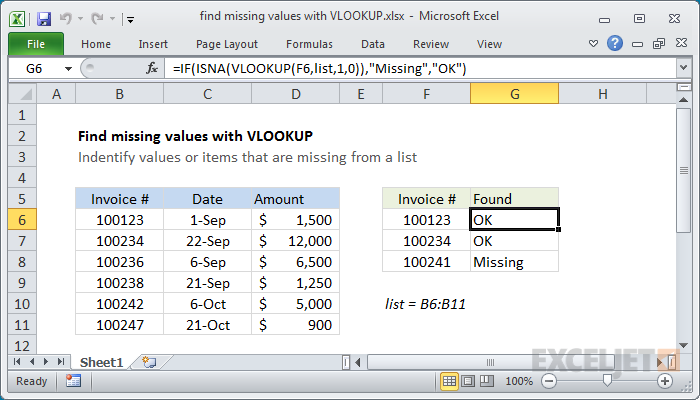Viewport: 700px width, 400px height.
Task: Switch to Normal view in status bar
Action: [451, 381]
